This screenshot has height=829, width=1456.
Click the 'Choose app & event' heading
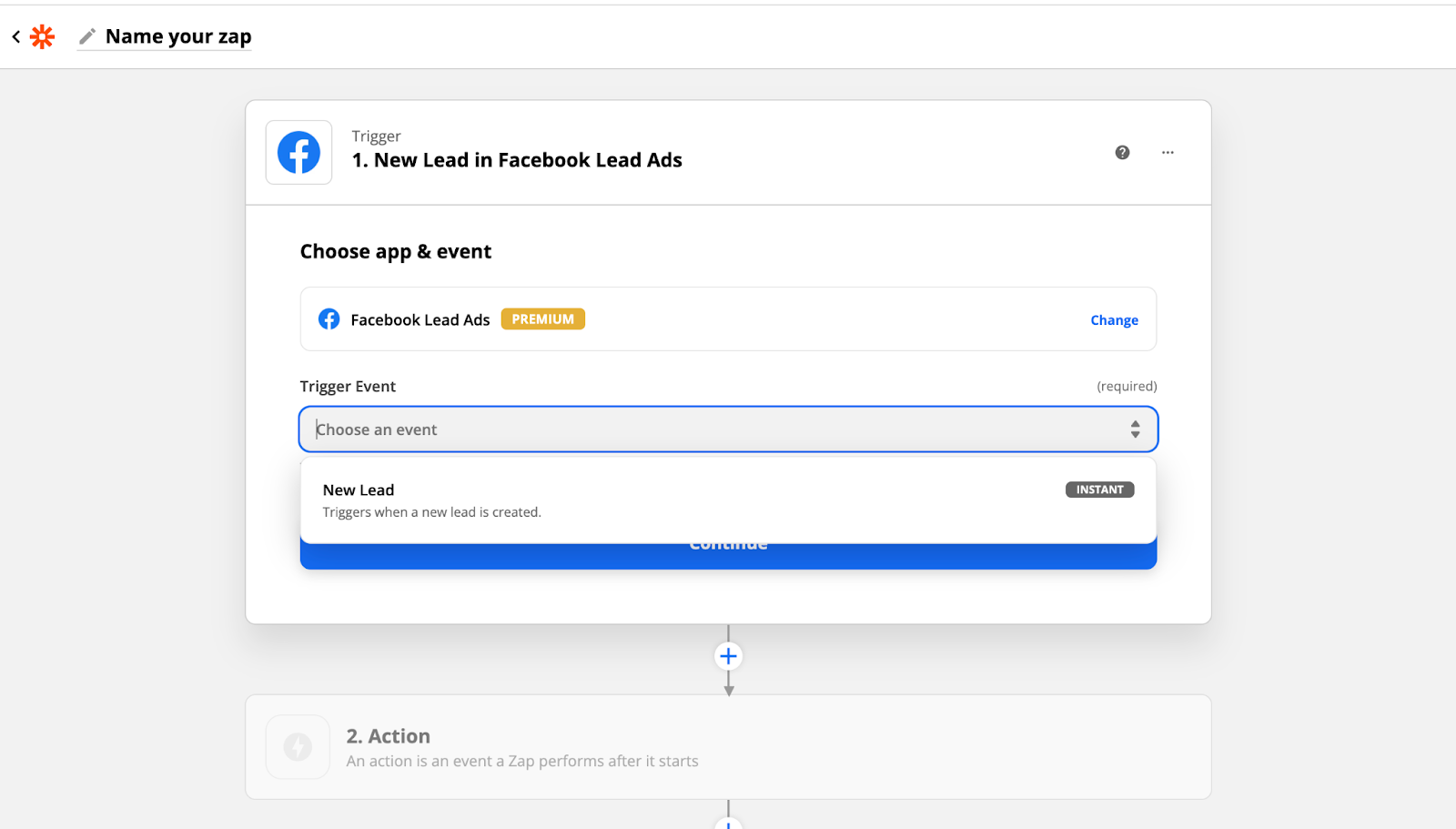click(396, 252)
